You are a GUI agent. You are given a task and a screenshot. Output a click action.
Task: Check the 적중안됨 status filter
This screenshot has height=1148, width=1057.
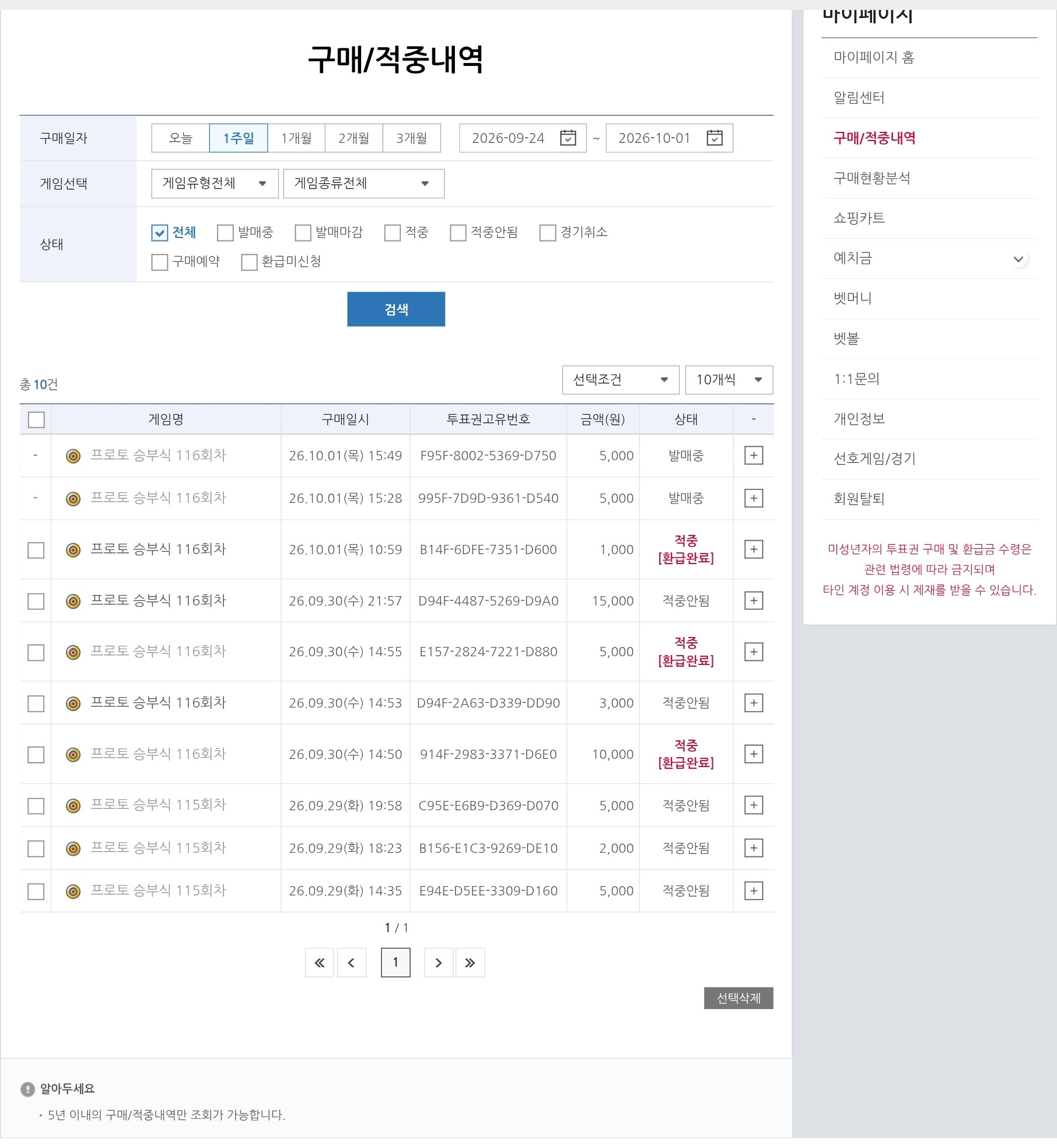point(458,233)
